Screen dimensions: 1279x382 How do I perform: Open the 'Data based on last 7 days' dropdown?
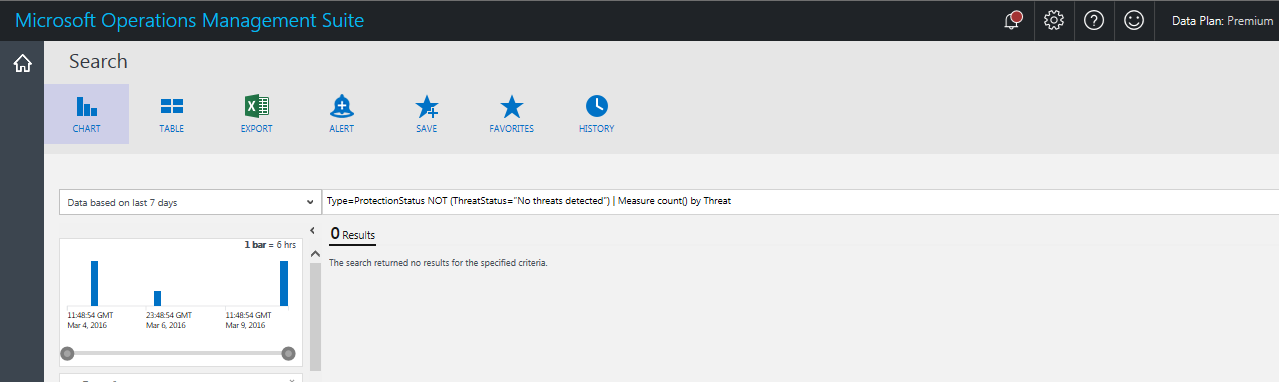189,202
